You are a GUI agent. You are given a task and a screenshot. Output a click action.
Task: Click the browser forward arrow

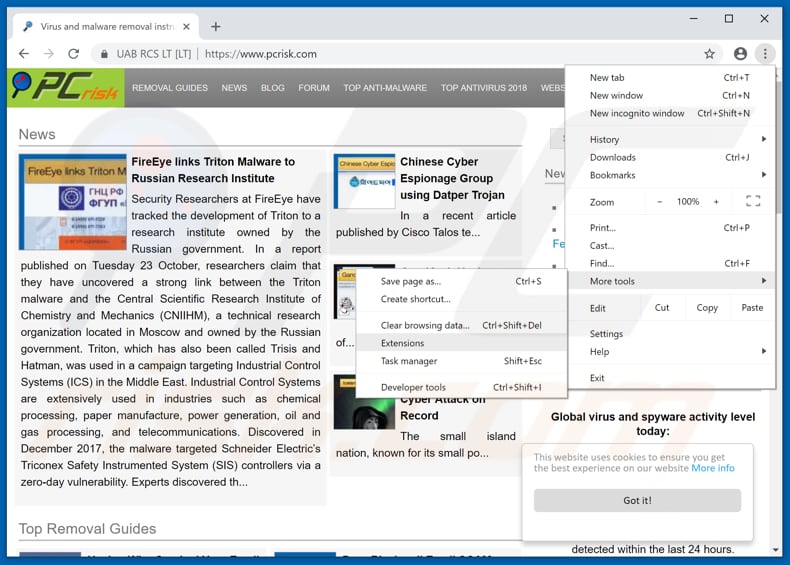click(48, 53)
